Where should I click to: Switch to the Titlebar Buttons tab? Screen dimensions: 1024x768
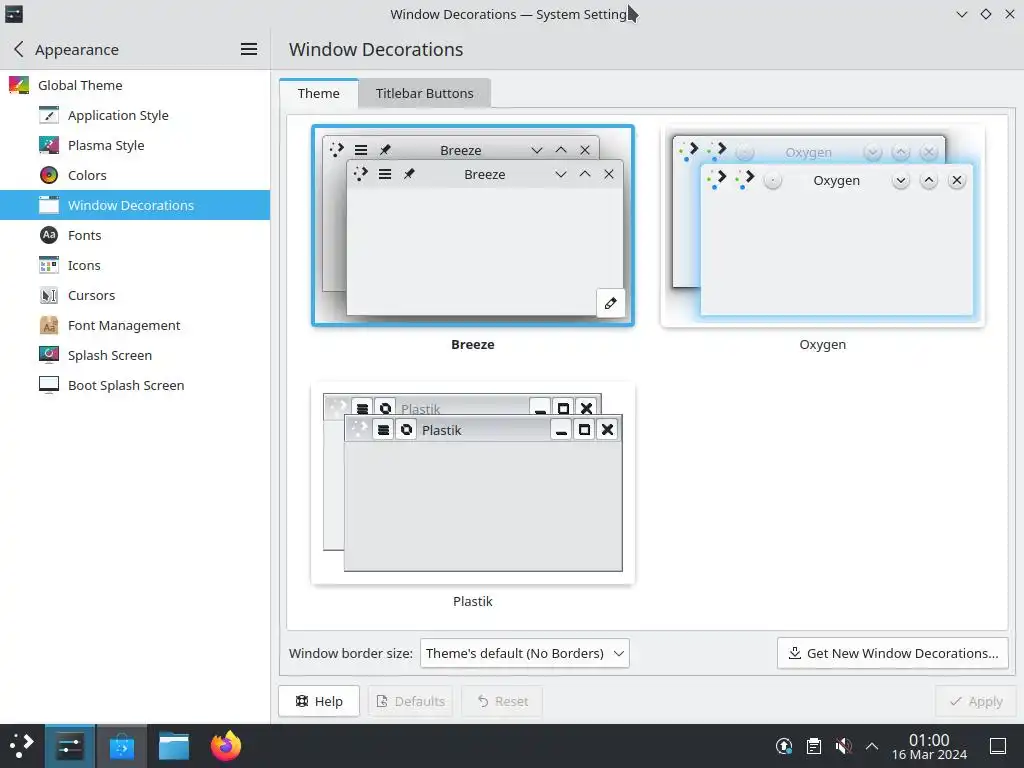point(424,93)
